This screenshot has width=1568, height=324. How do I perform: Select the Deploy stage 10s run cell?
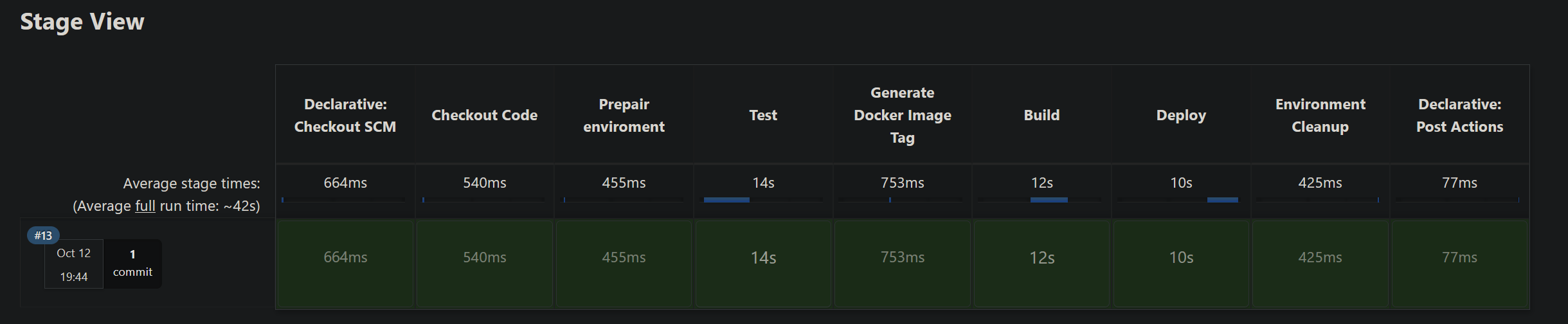pyautogui.click(x=1181, y=264)
